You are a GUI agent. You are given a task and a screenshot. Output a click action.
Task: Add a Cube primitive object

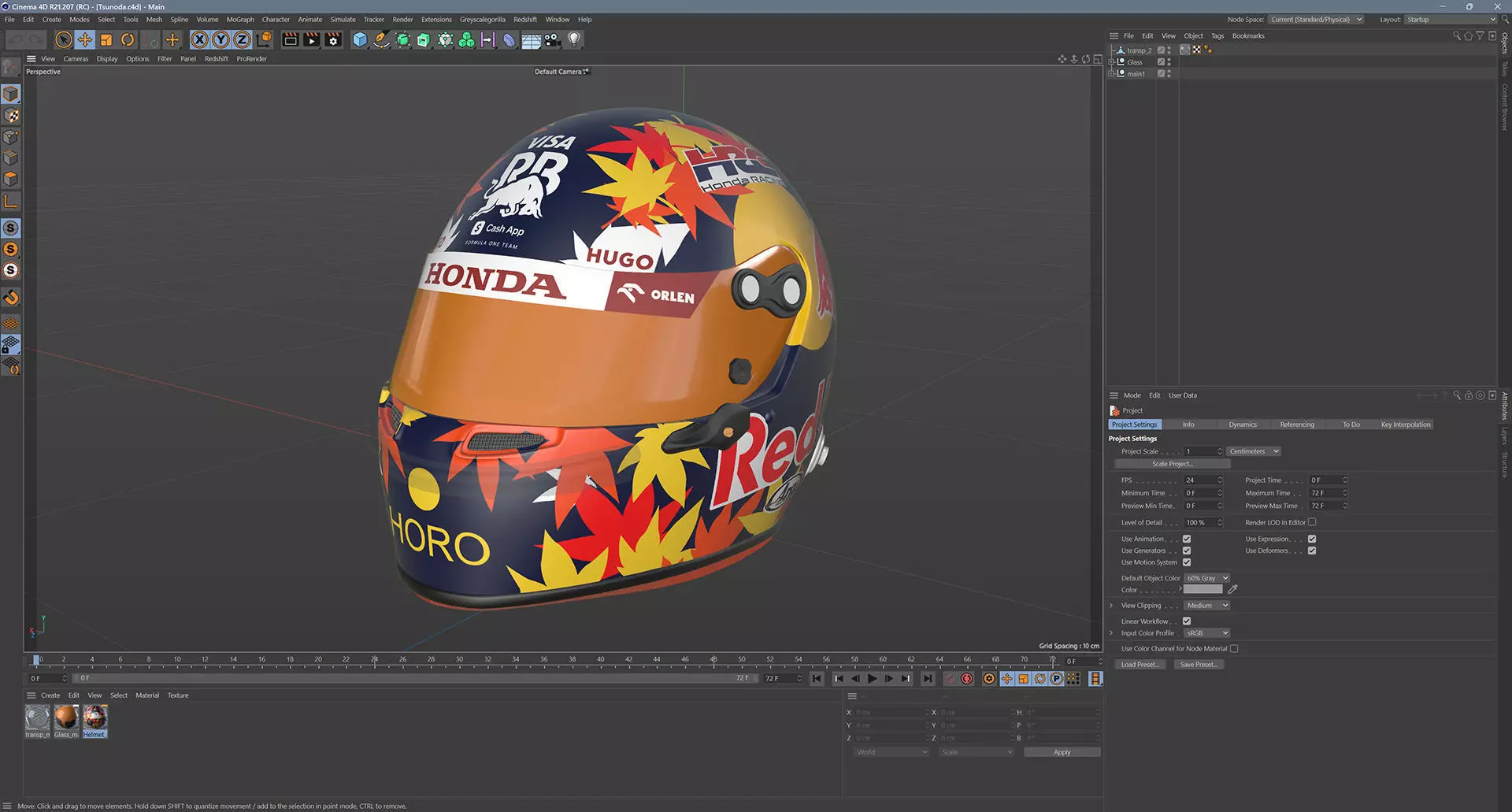tap(360, 39)
